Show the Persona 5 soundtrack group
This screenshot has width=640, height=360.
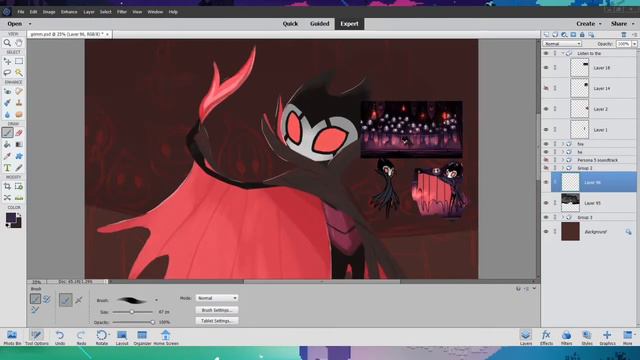pyautogui.click(x=546, y=160)
